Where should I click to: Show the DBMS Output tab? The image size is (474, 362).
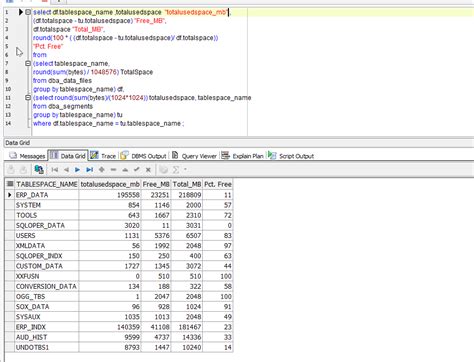143,156
